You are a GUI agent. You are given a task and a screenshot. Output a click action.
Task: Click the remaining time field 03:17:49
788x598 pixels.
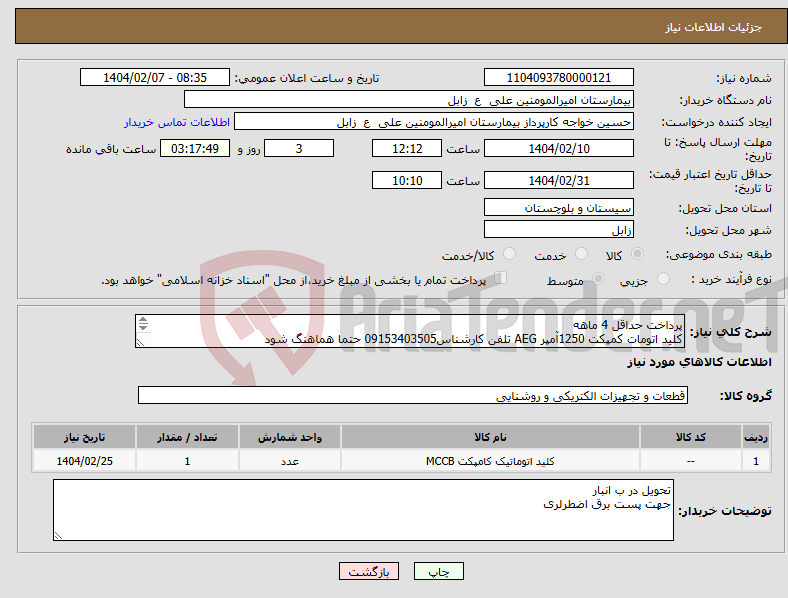195,148
